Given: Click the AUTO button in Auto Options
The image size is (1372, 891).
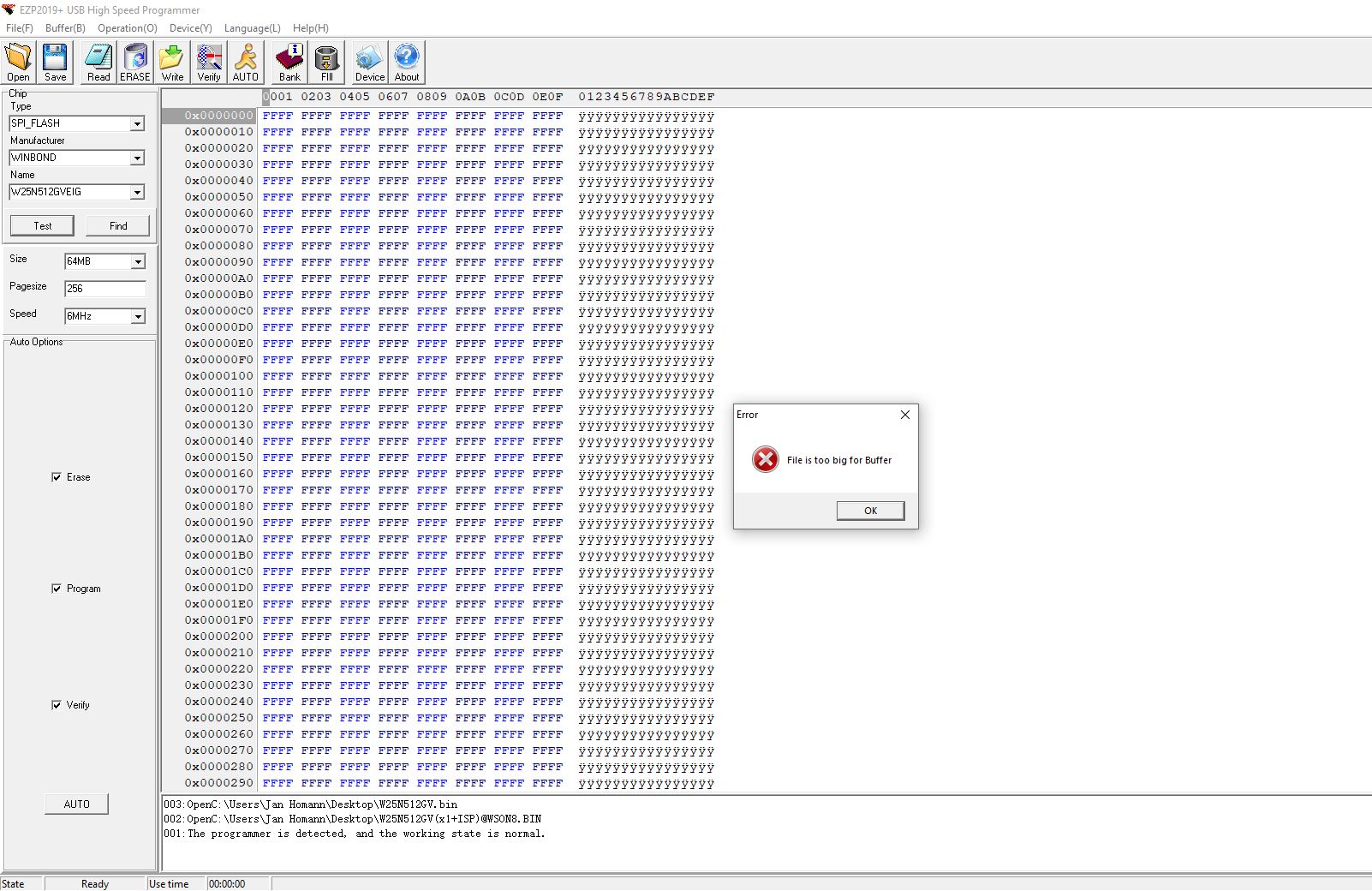Looking at the screenshot, I should tap(76, 804).
